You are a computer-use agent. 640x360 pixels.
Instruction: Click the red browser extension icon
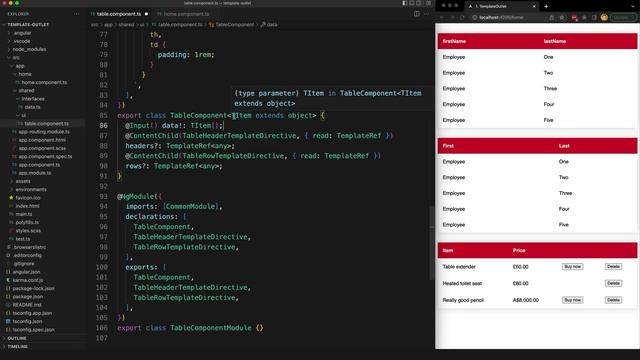coord(574,18)
